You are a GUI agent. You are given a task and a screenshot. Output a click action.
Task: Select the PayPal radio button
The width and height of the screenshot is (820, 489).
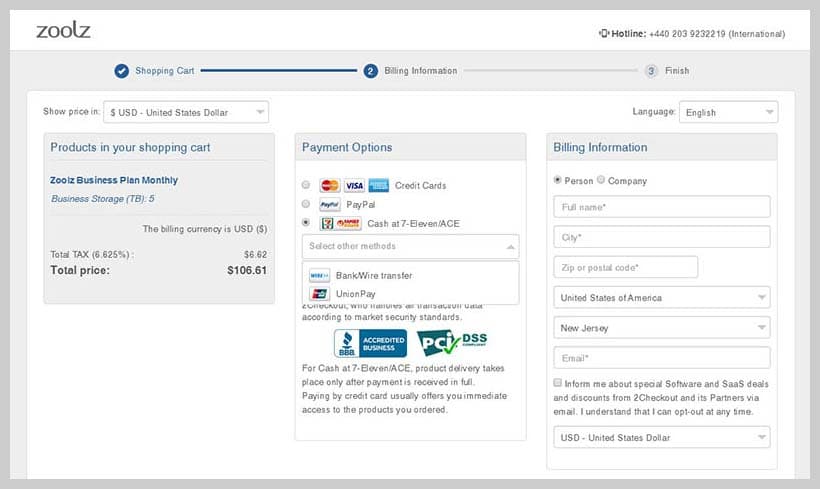coord(306,203)
